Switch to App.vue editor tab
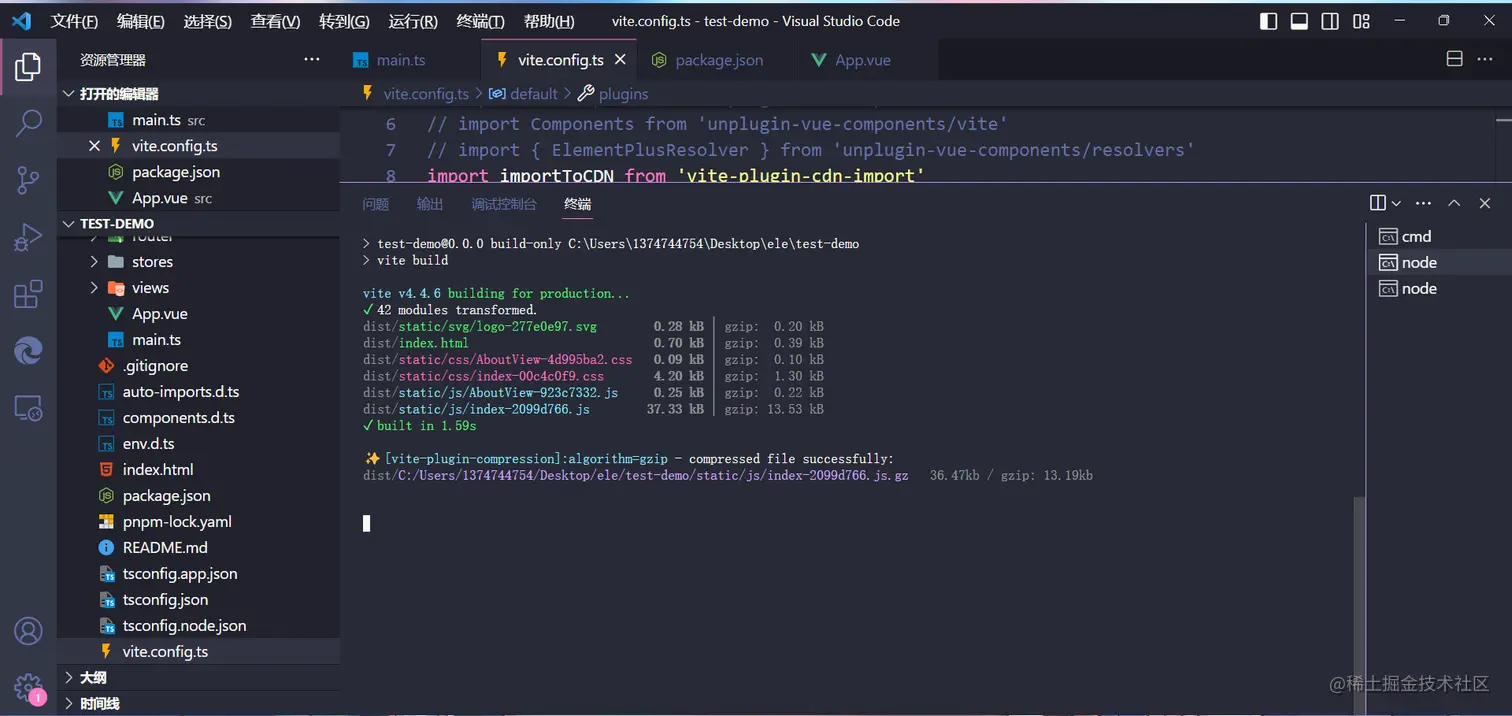This screenshot has height=716, width=1512. click(863, 60)
